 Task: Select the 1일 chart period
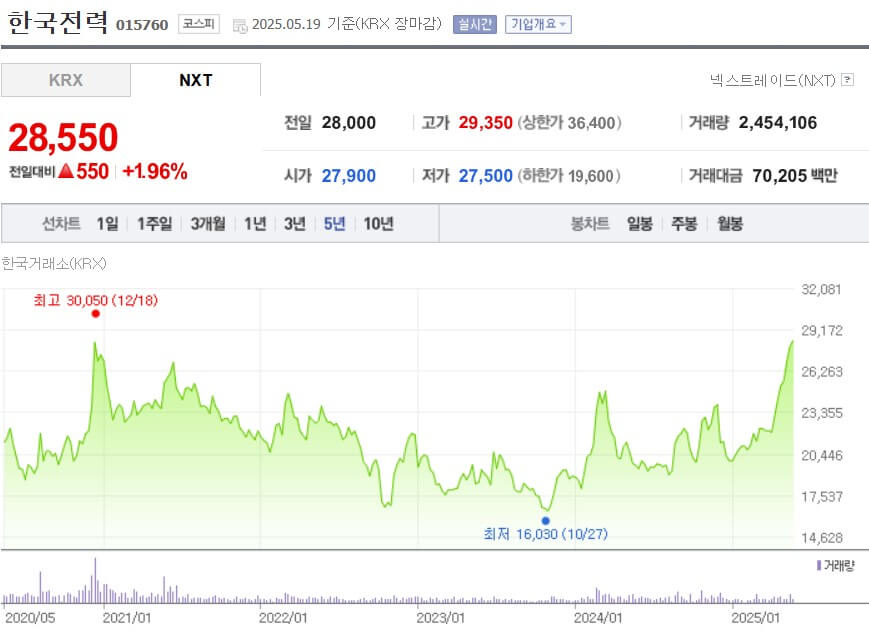pos(106,225)
